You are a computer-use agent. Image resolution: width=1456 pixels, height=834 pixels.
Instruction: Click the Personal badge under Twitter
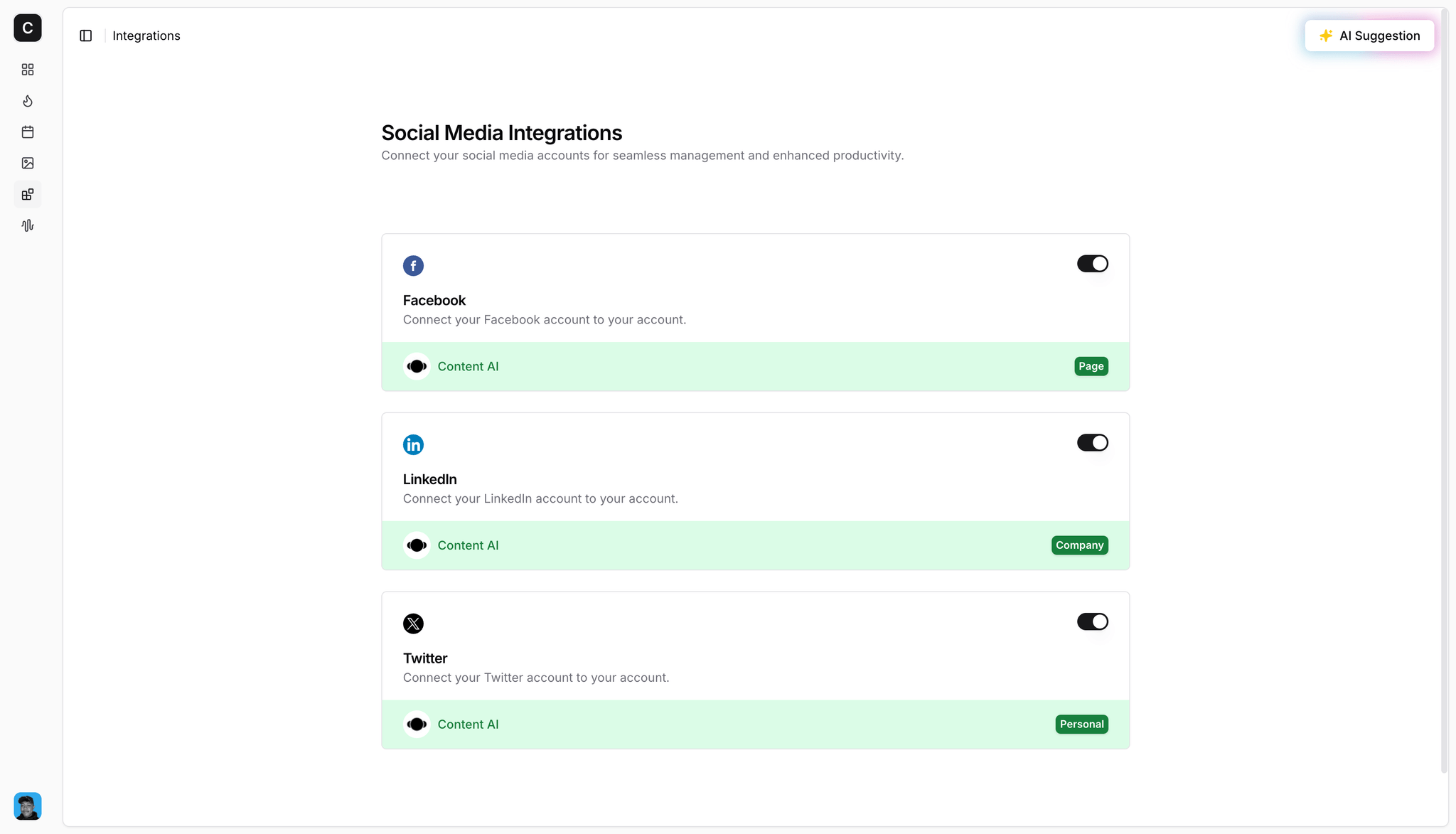tap(1081, 724)
